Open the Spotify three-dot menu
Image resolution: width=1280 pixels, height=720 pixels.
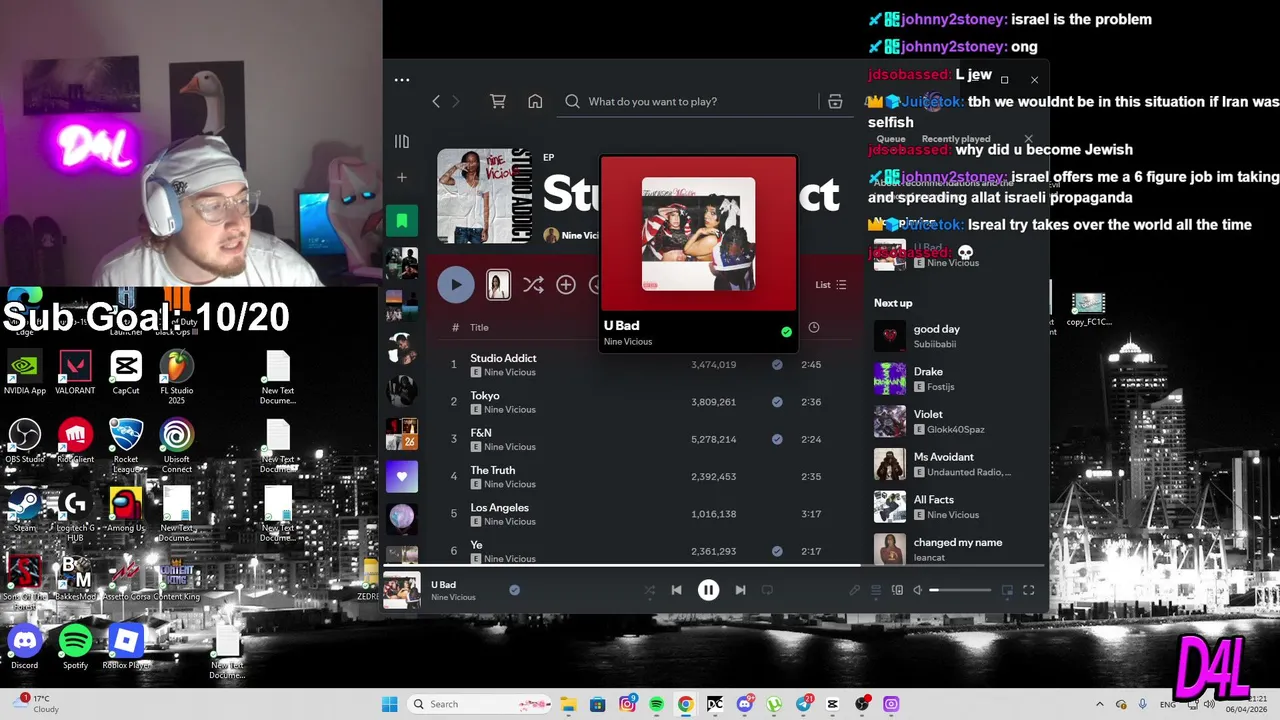(x=401, y=80)
